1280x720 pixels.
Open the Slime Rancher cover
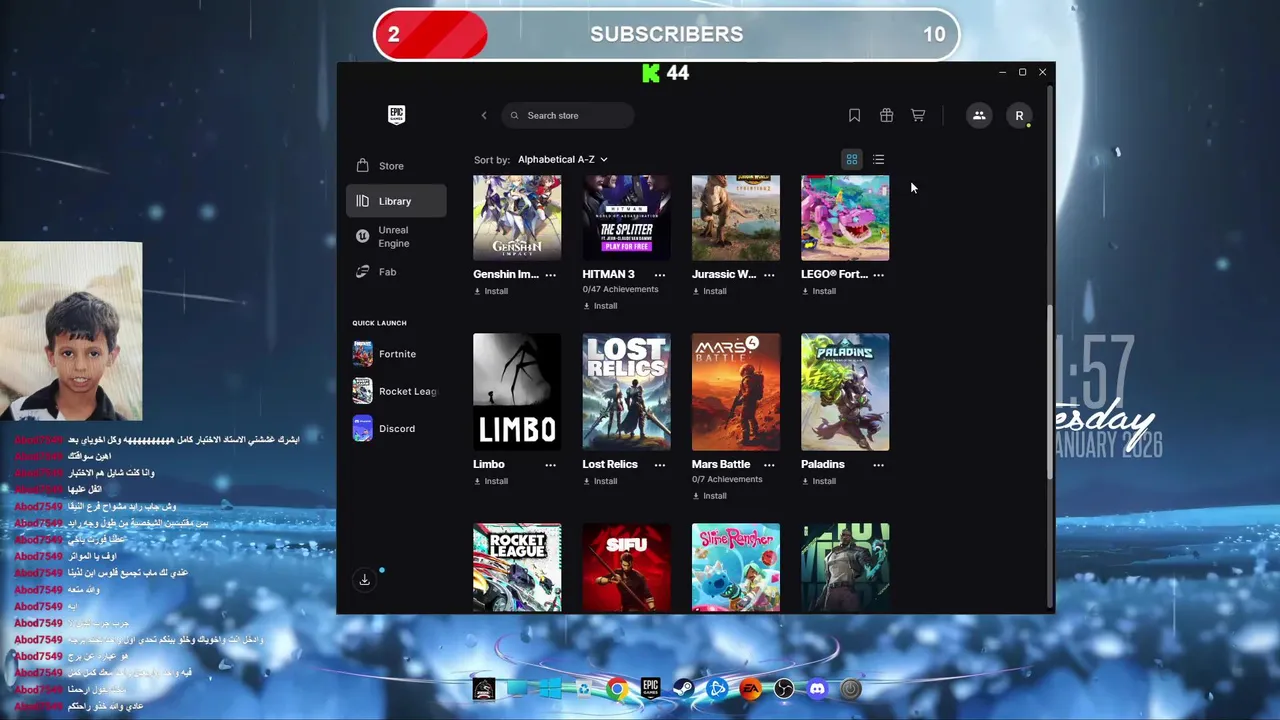(x=735, y=567)
